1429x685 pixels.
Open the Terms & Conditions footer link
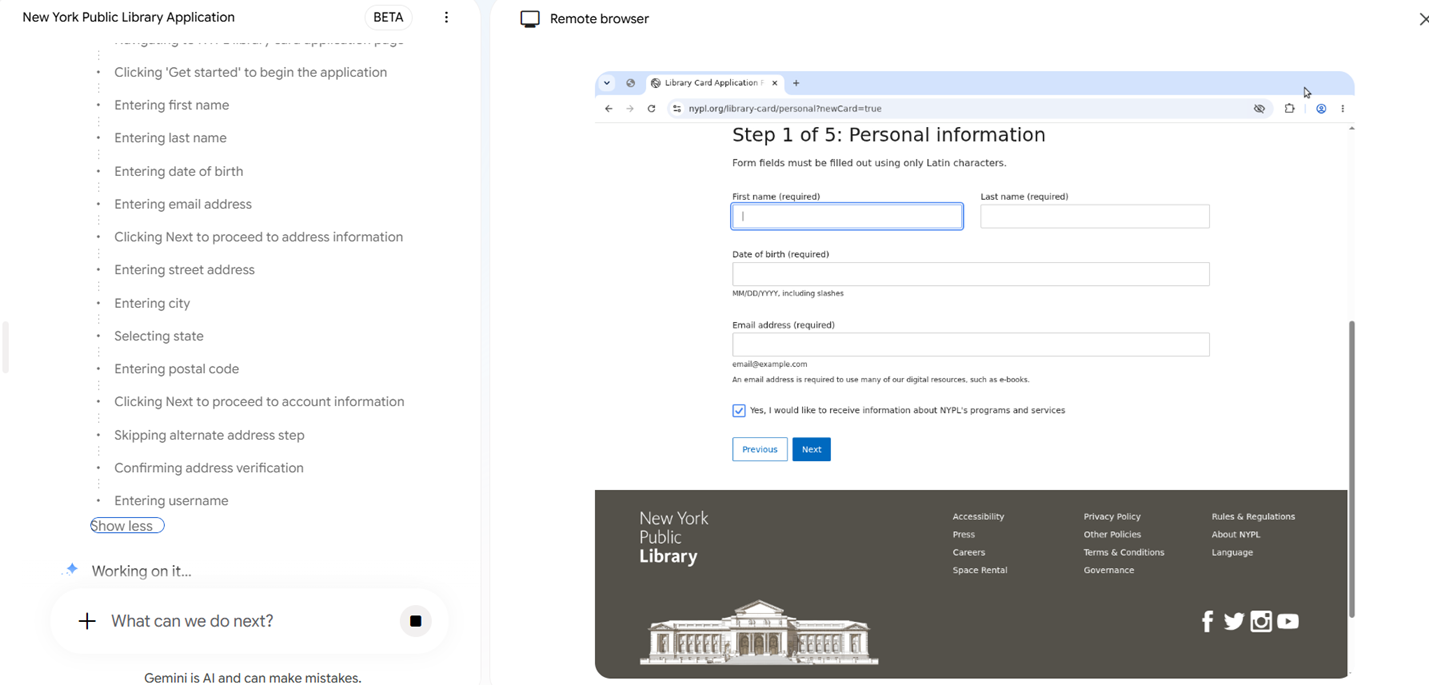pos(1124,553)
